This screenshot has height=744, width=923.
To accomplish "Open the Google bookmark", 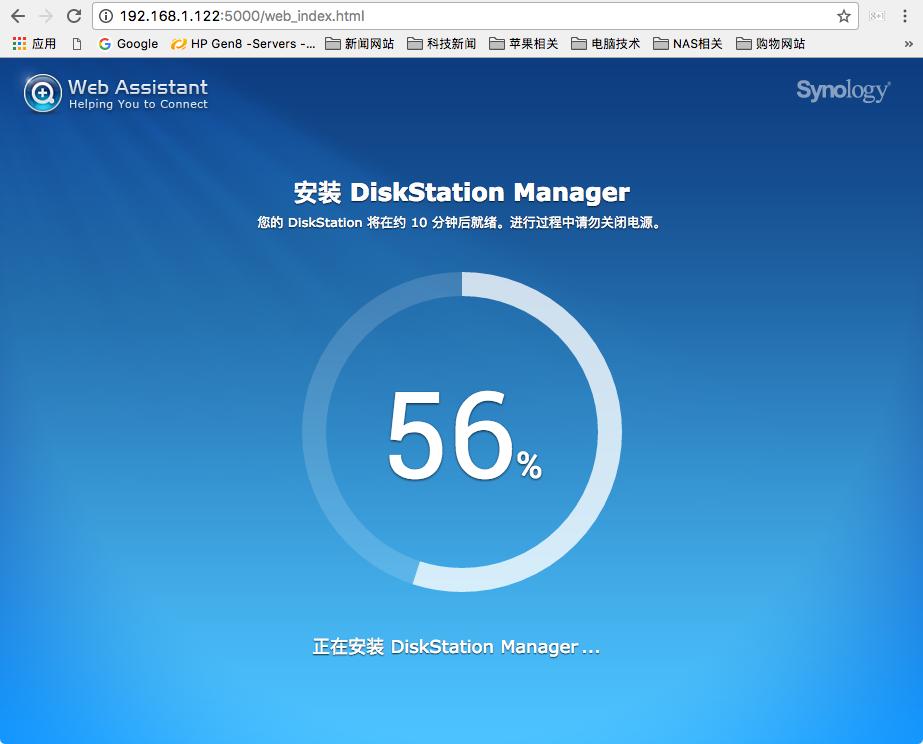I will [x=127, y=43].
